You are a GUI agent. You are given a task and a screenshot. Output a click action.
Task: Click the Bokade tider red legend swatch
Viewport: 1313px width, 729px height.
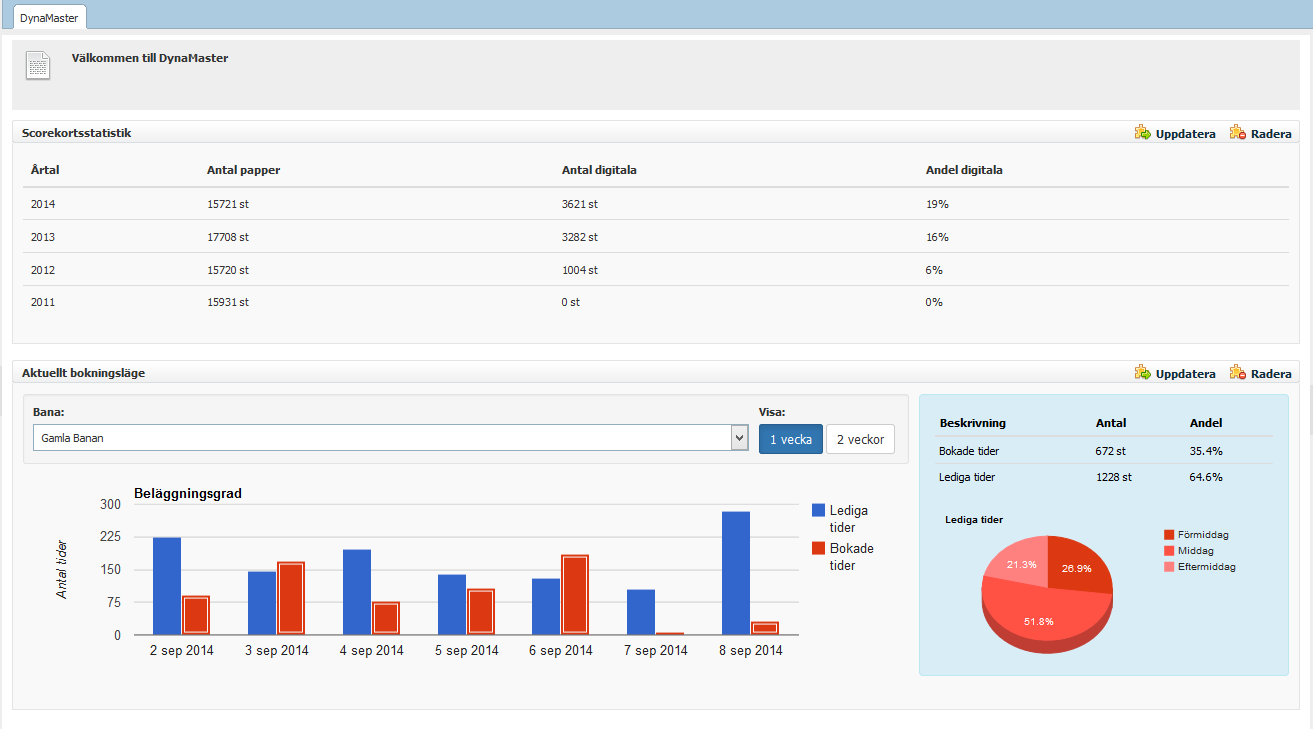point(818,548)
